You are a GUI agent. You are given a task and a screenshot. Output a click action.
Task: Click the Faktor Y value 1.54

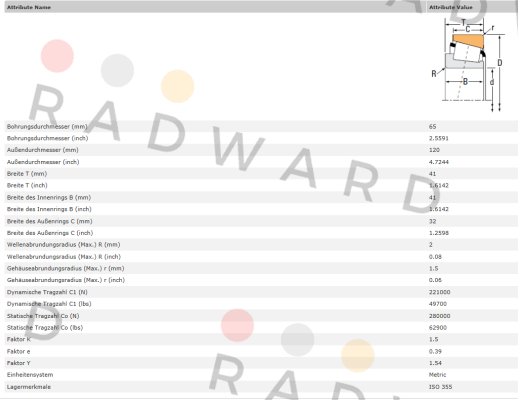pyautogui.click(x=435, y=363)
